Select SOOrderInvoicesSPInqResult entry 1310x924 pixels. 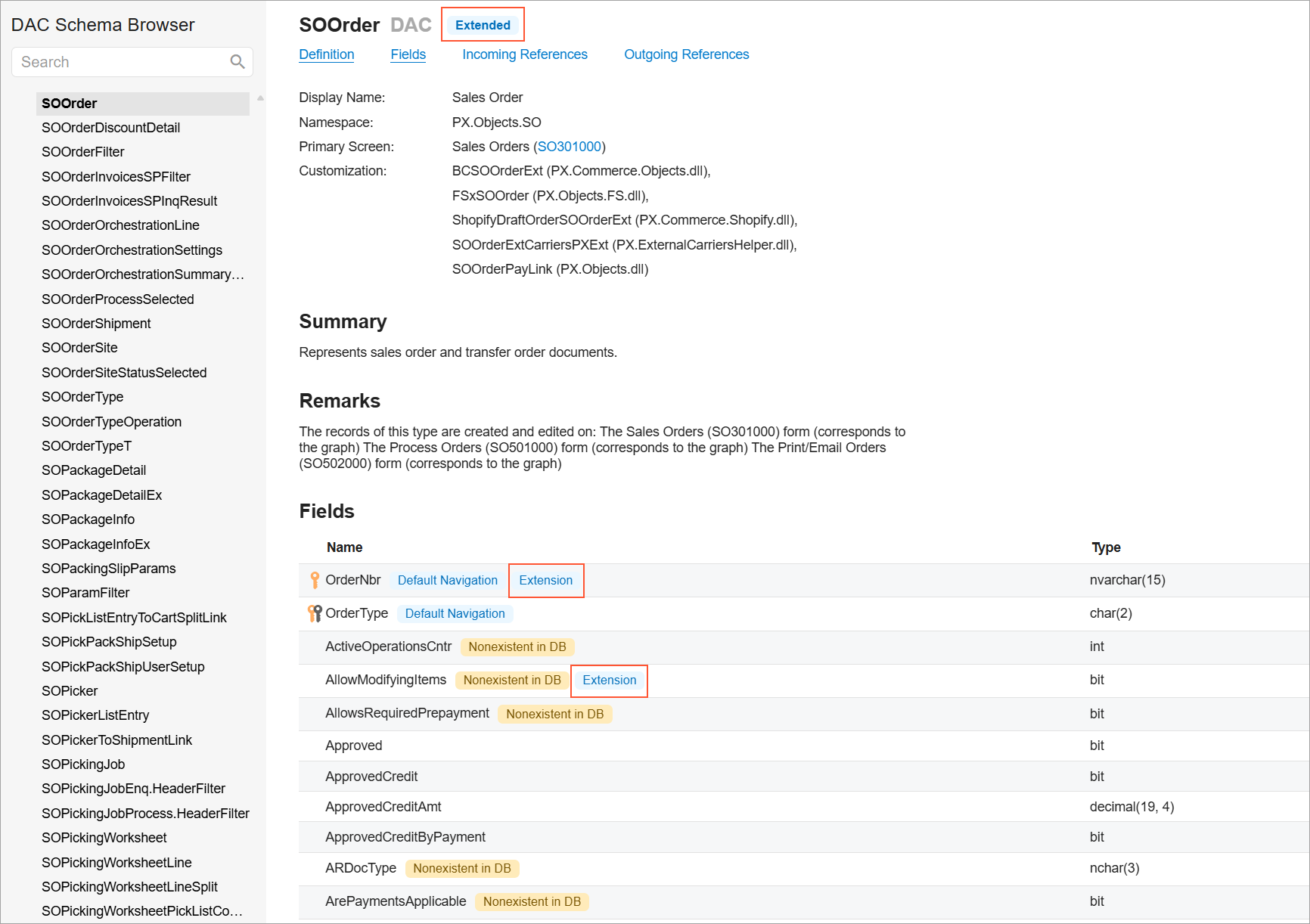(129, 201)
